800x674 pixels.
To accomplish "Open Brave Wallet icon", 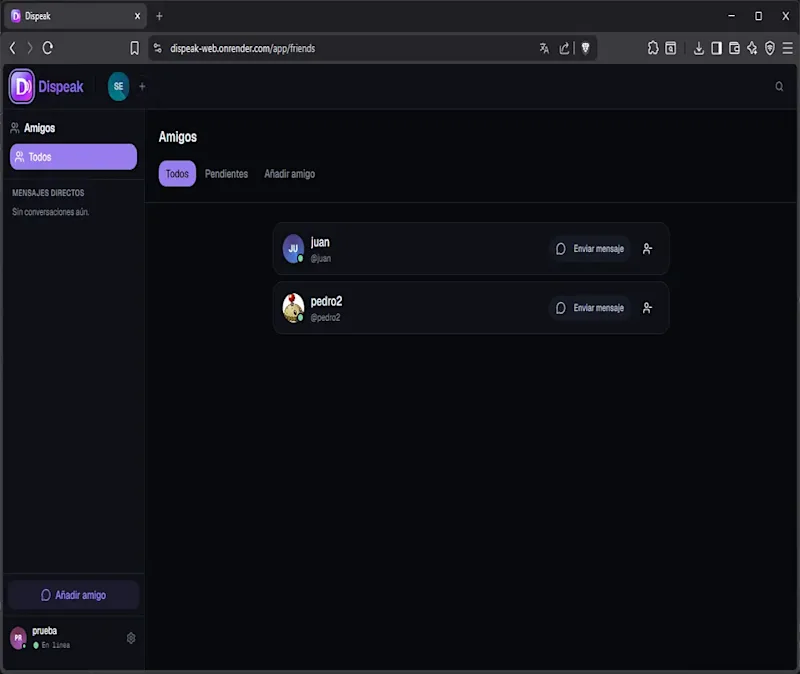I will 734,48.
